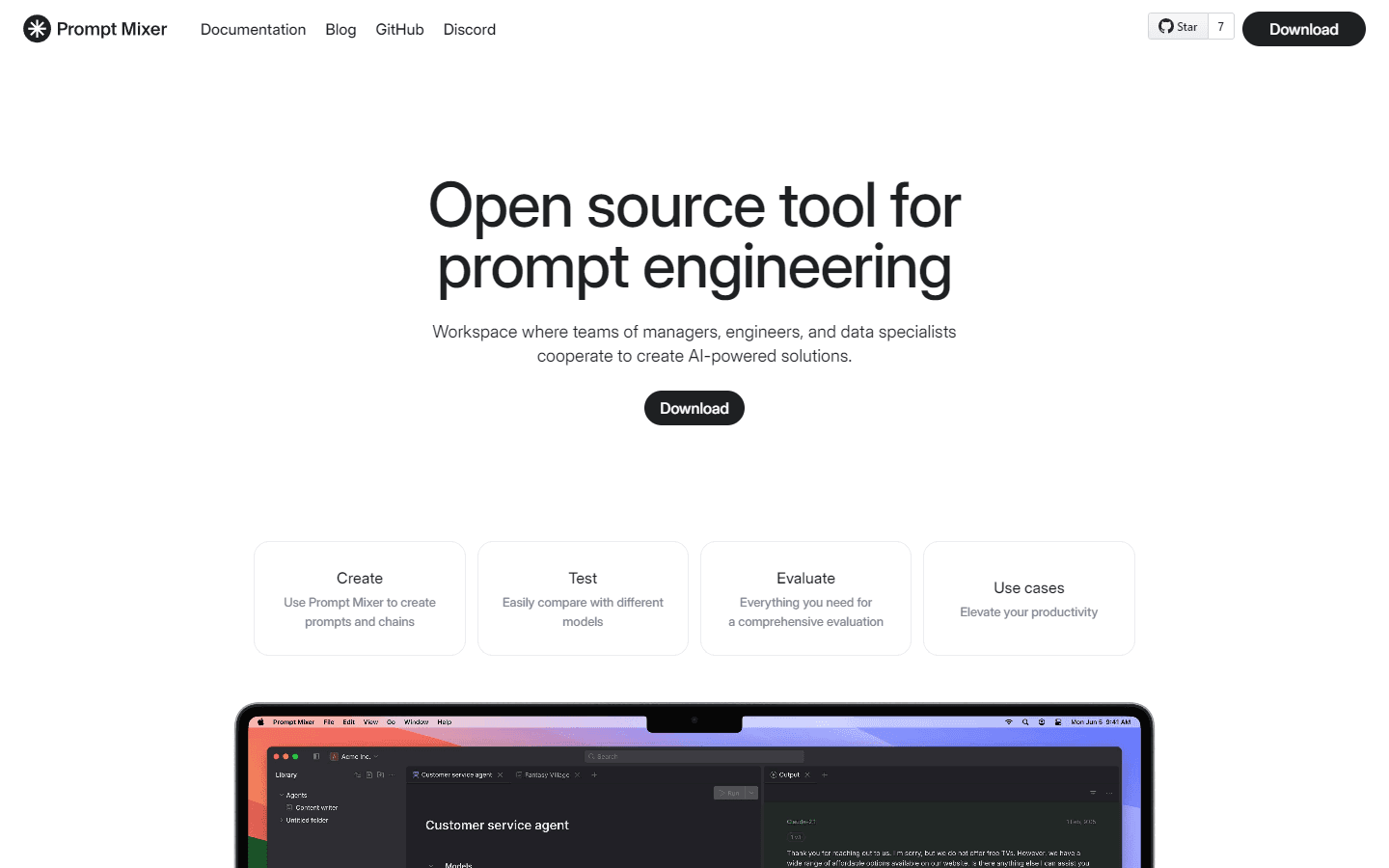Open the Window menu in preview menu bar

(416, 721)
